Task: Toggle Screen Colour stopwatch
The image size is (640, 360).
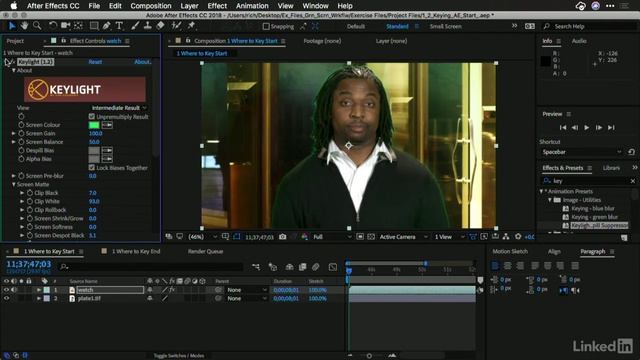Action: pos(21,125)
